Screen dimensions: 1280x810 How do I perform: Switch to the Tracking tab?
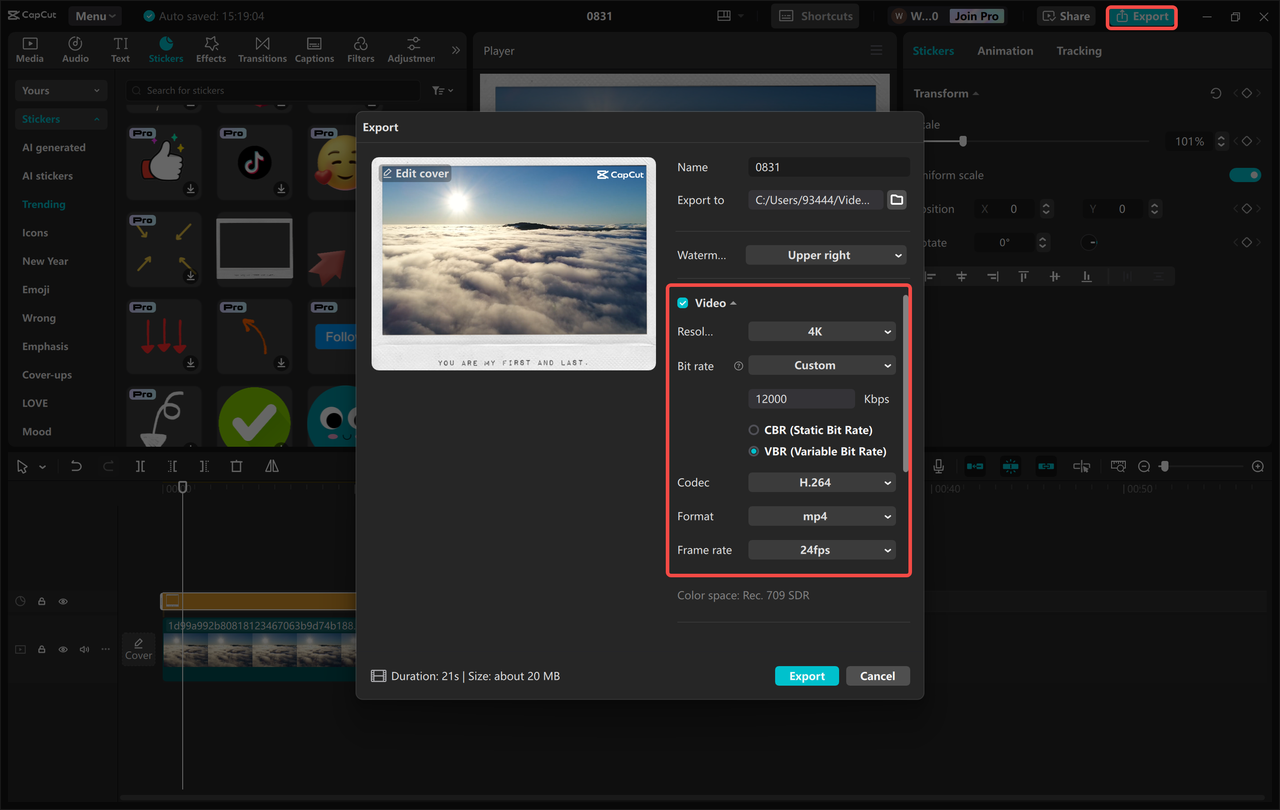pyautogui.click(x=1078, y=50)
